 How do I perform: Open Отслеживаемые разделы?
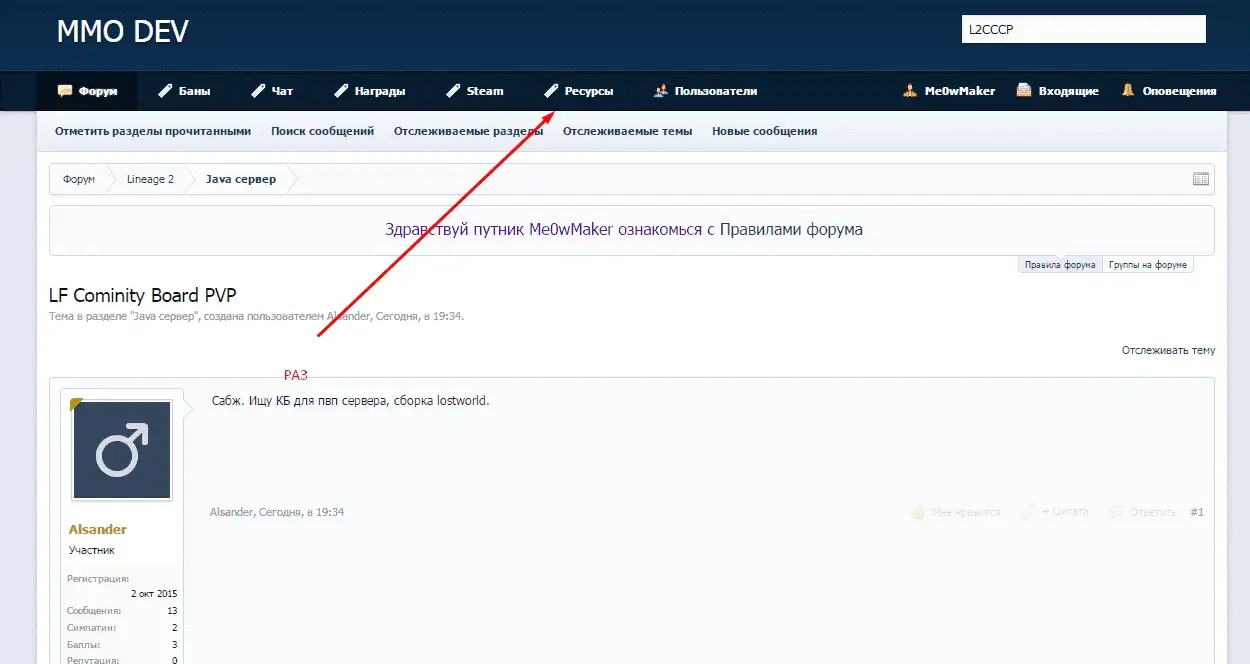(468, 131)
